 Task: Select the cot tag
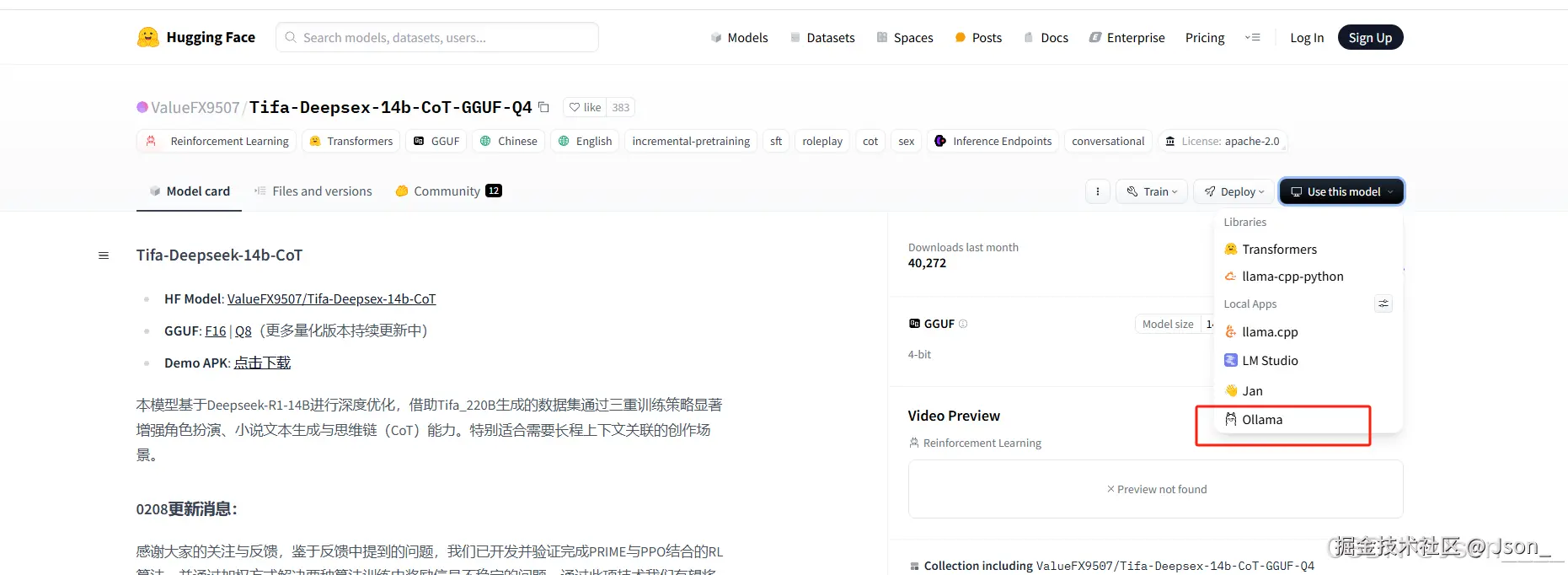tap(870, 141)
